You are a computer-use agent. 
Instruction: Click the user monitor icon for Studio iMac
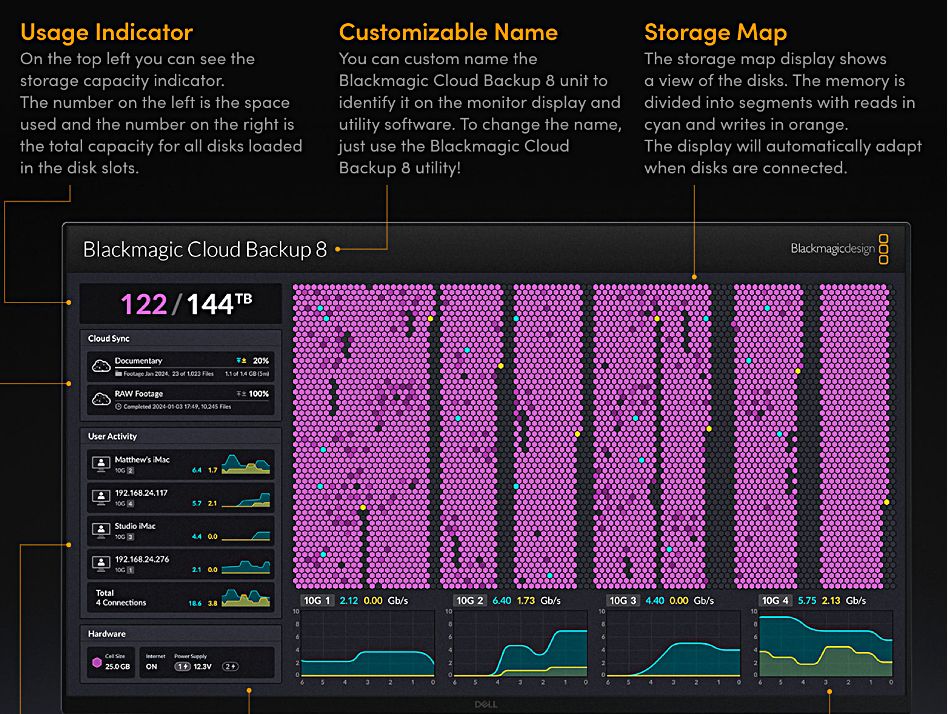point(101,531)
